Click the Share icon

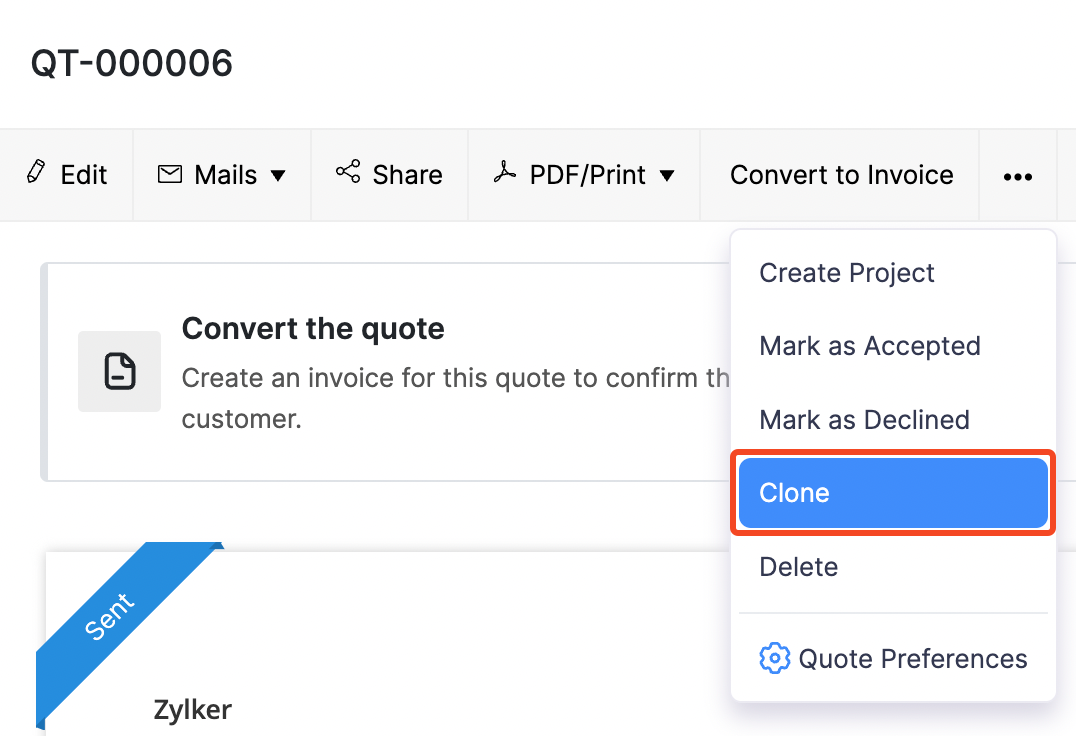pos(347,172)
